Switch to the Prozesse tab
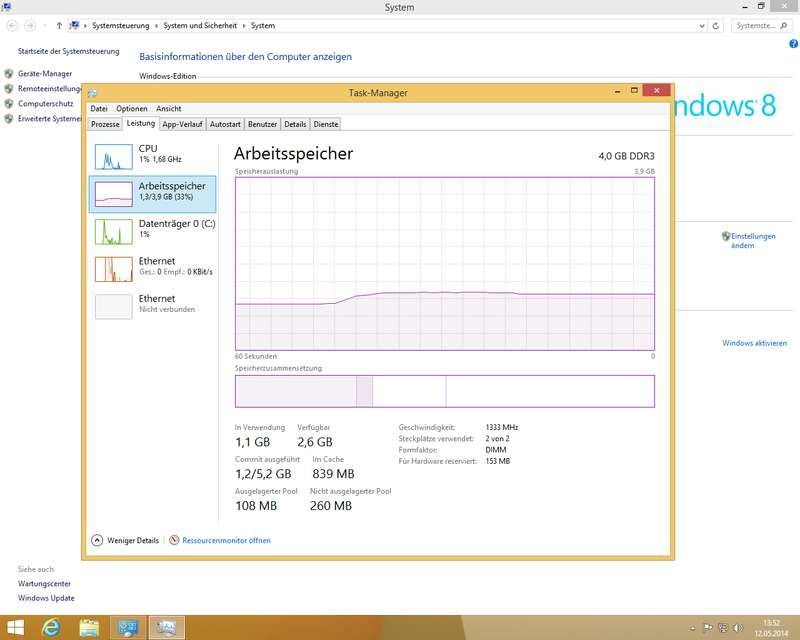The image size is (800, 640). [105, 124]
